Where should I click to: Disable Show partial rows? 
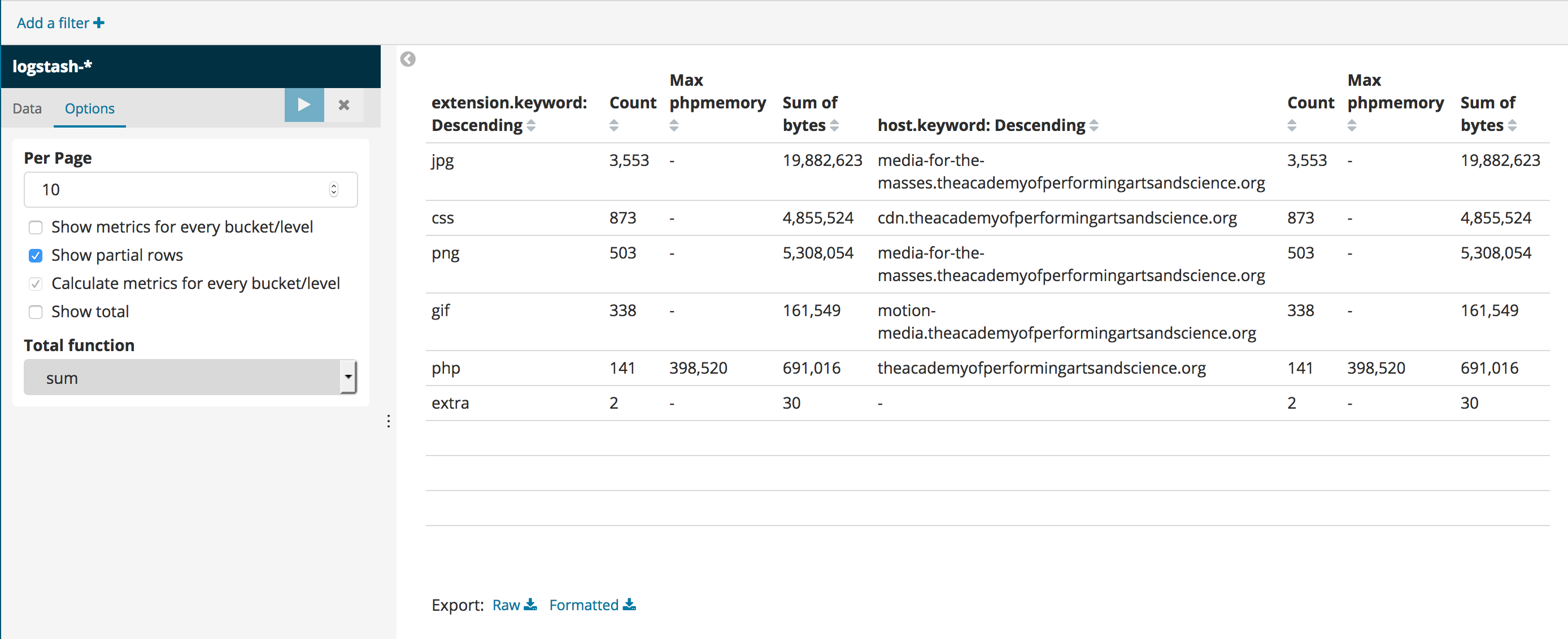point(36,256)
